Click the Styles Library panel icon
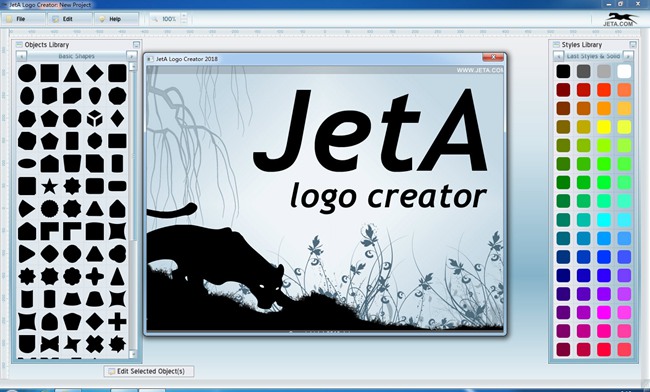The width and height of the screenshot is (650, 392). (x=556, y=44)
